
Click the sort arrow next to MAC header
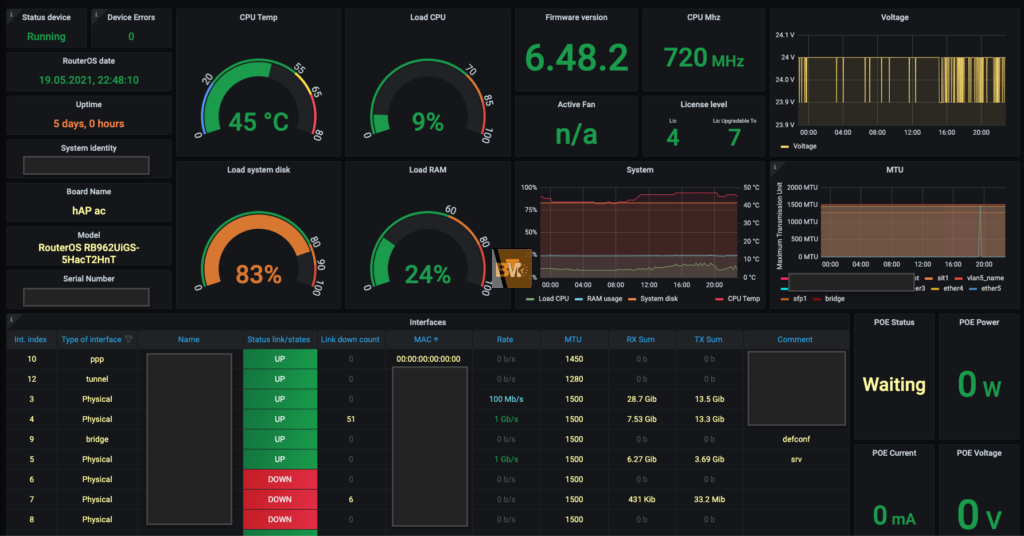coord(441,339)
